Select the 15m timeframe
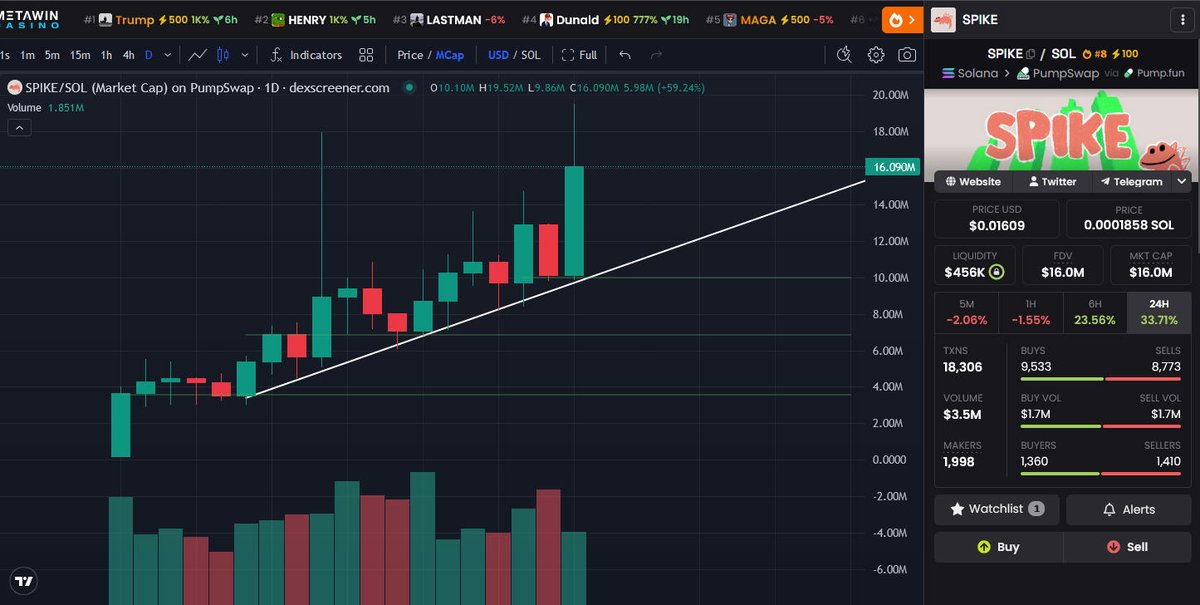The width and height of the screenshot is (1200, 605). pyautogui.click(x=80, y=55)
